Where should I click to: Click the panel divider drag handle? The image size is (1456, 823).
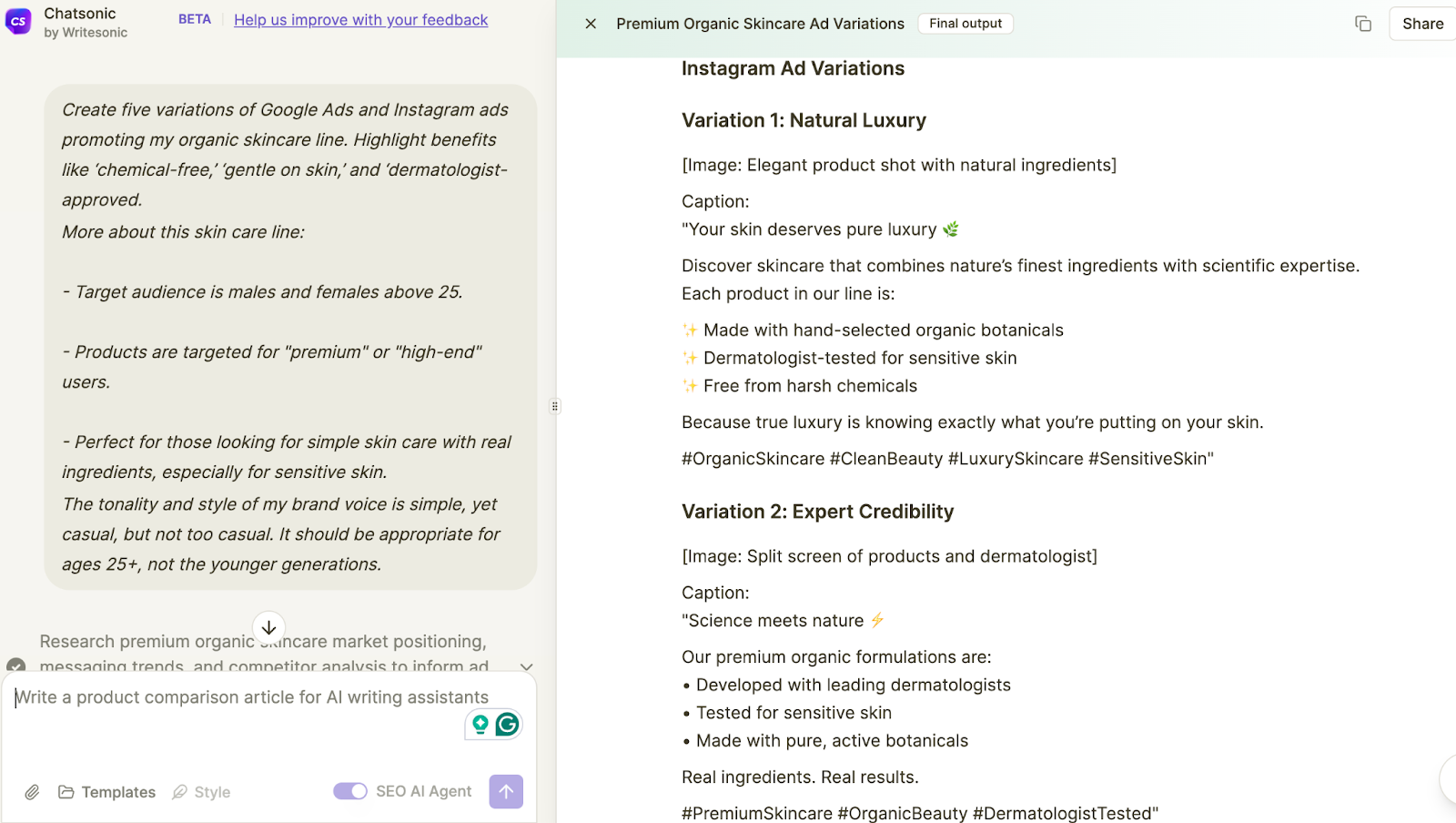tap(555, 406)
